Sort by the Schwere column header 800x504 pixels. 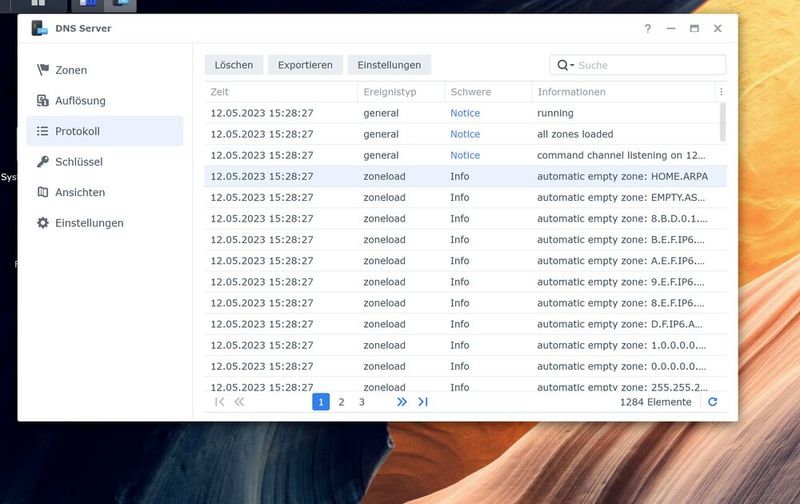488,92
